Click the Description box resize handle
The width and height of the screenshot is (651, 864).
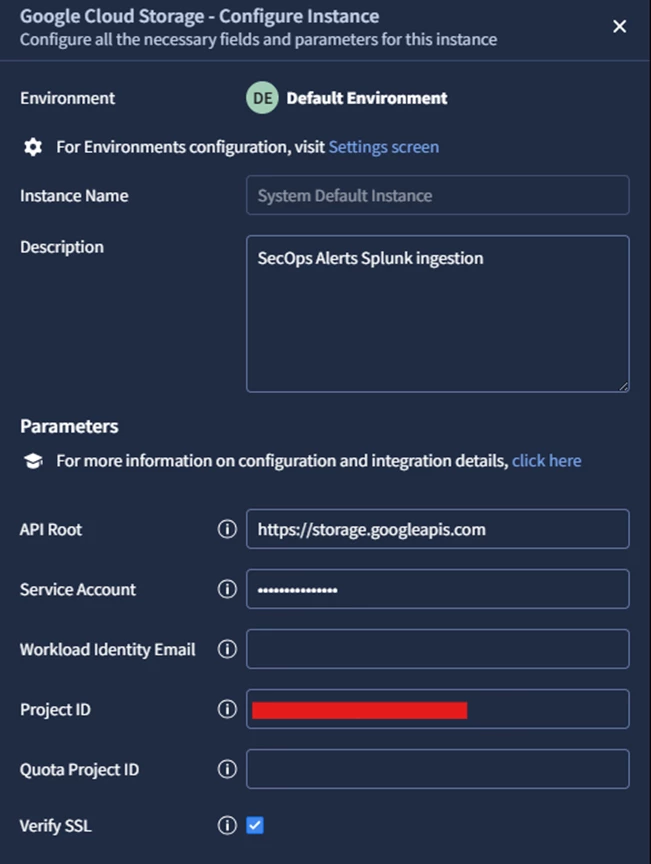click(623, 386)
